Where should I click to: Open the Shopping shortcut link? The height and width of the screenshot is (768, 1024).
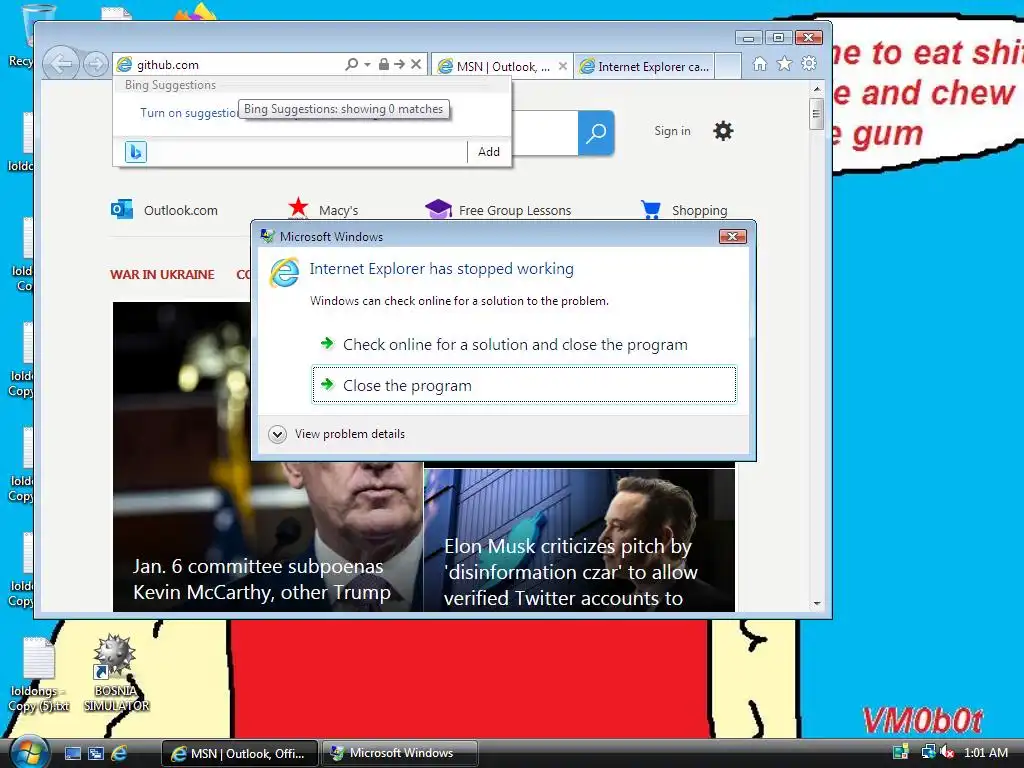coord(684,210)
